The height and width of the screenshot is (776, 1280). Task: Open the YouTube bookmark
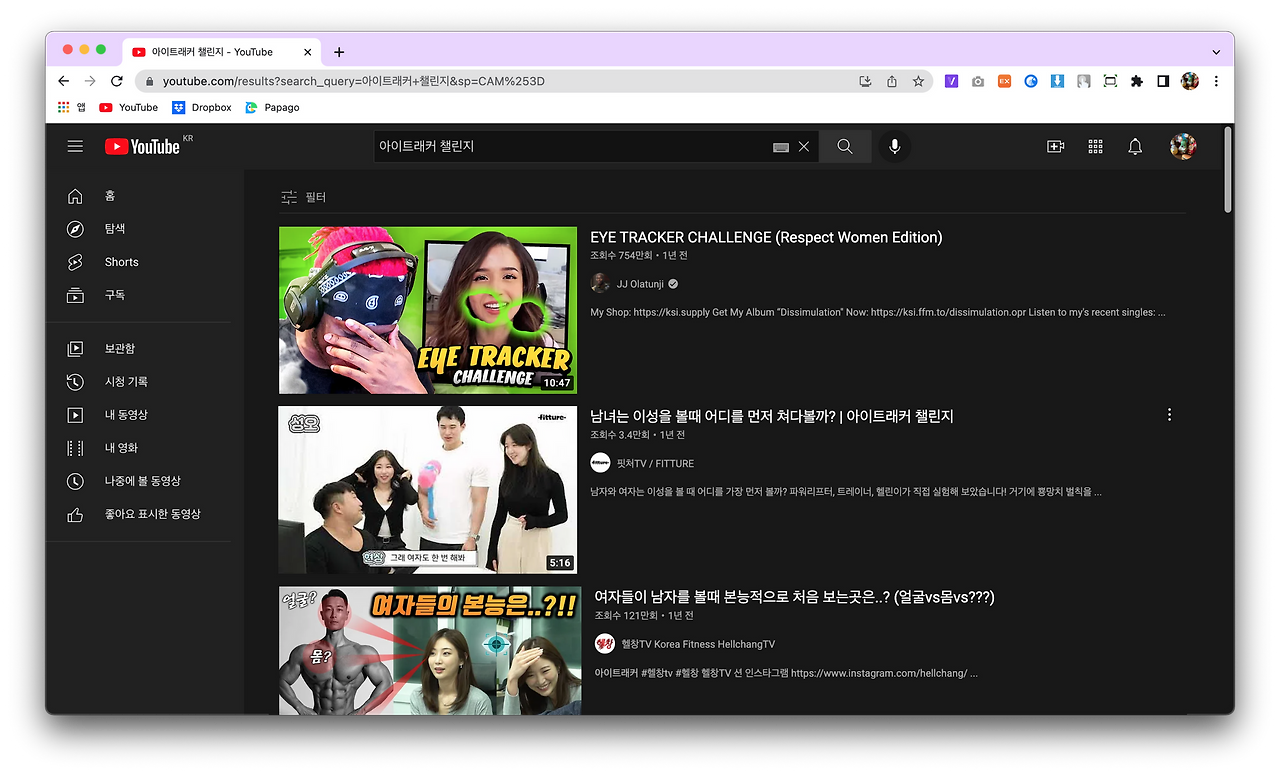pyautogui.click(x=129, y=107)
